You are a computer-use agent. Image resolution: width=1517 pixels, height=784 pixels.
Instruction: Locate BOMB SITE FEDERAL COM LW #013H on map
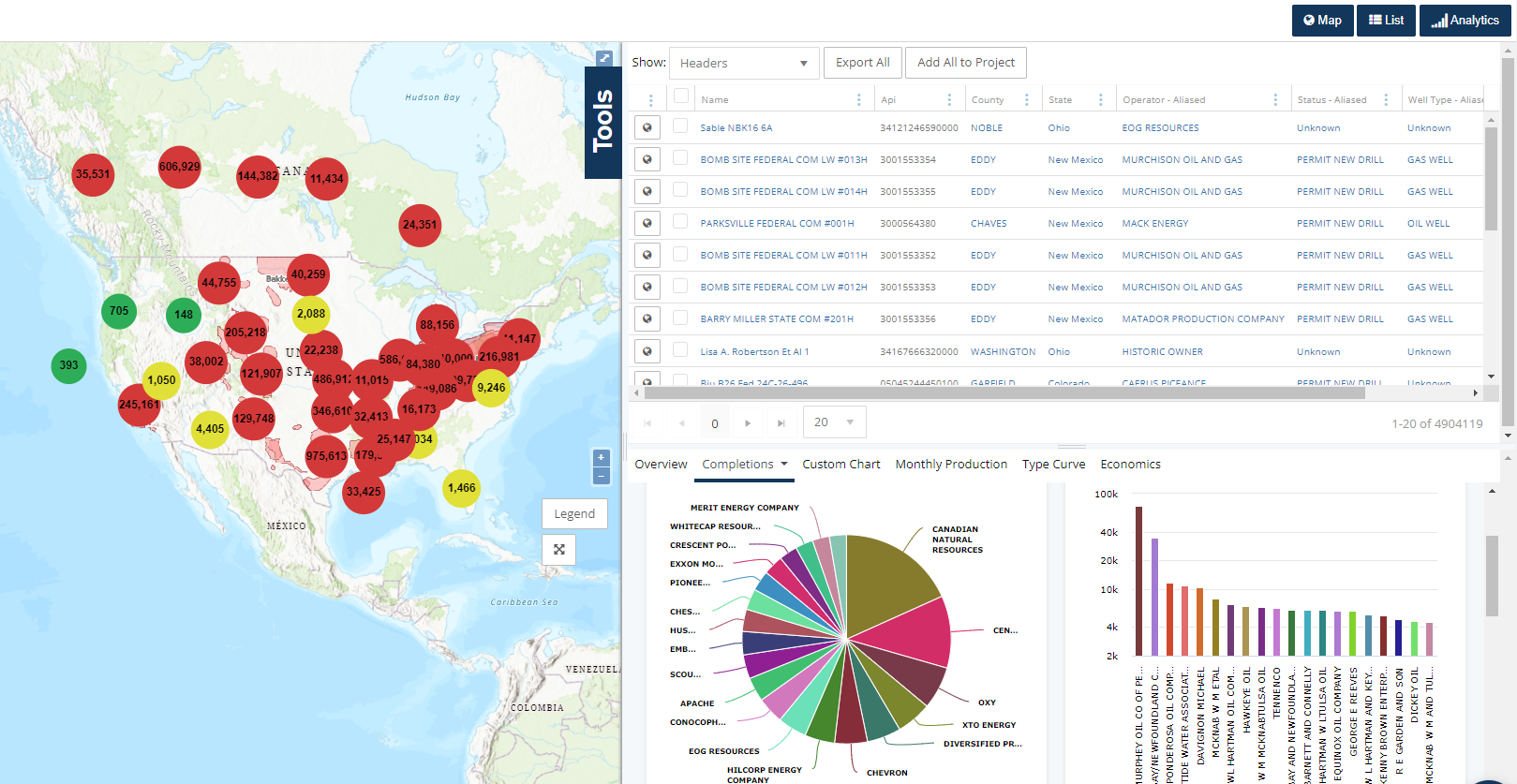point(647,159)
